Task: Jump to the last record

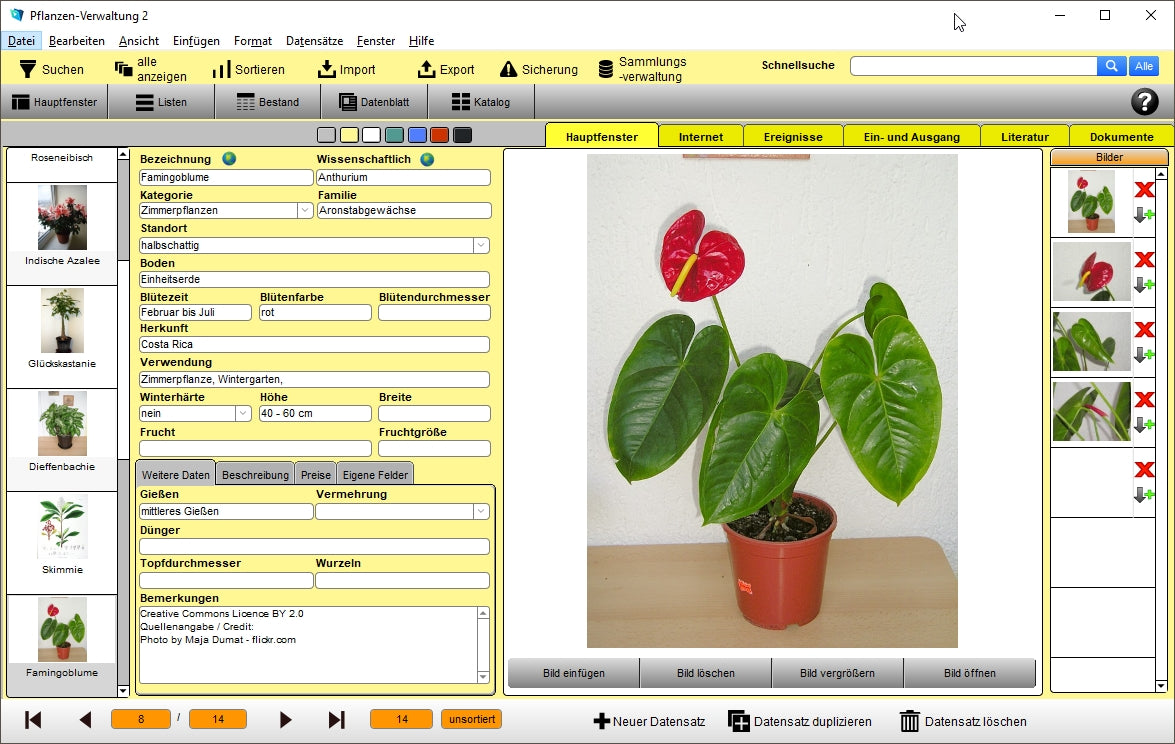Action: 336,720
